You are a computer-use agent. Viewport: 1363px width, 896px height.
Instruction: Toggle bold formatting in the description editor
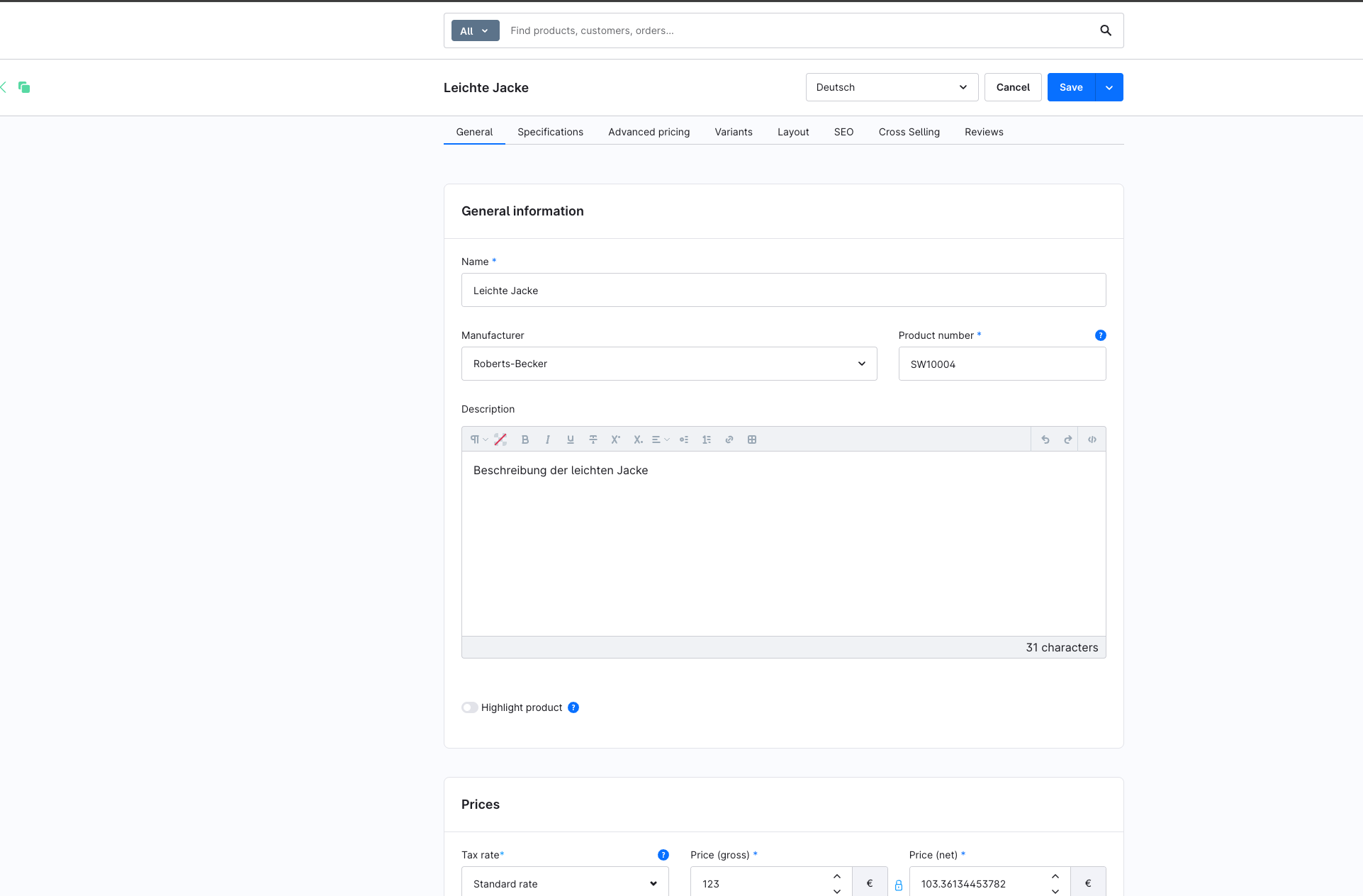[525, 439]
